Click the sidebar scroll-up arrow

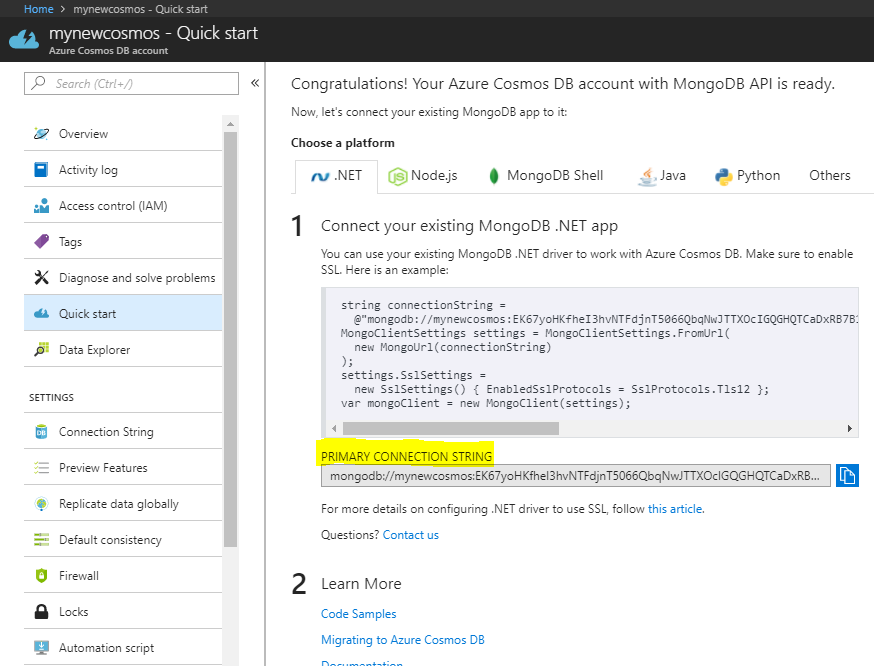pos(230,124)
